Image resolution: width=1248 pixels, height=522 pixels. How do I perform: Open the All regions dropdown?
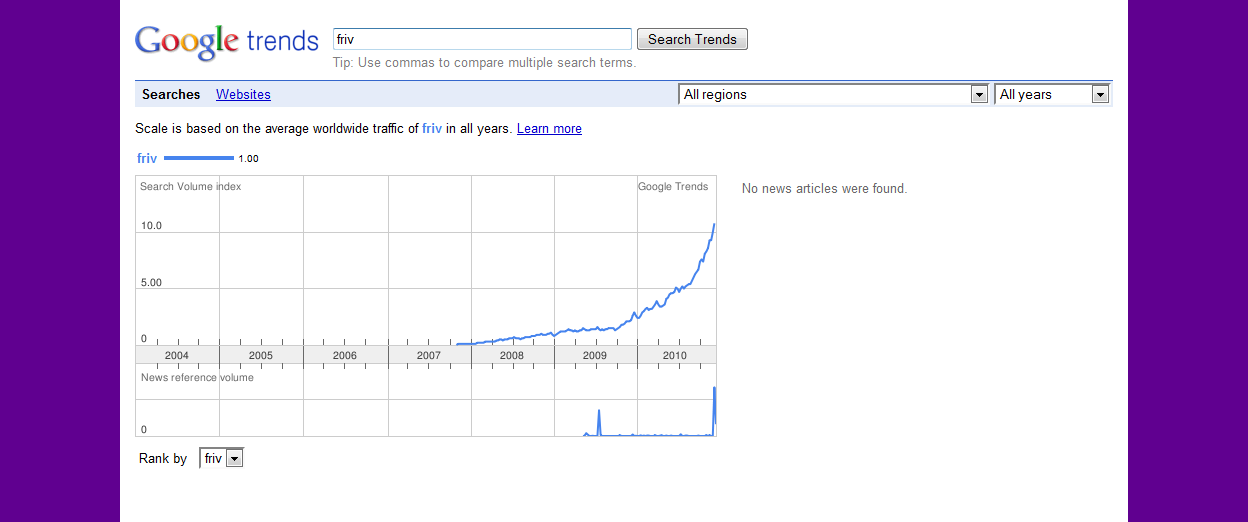pos(834,94)
